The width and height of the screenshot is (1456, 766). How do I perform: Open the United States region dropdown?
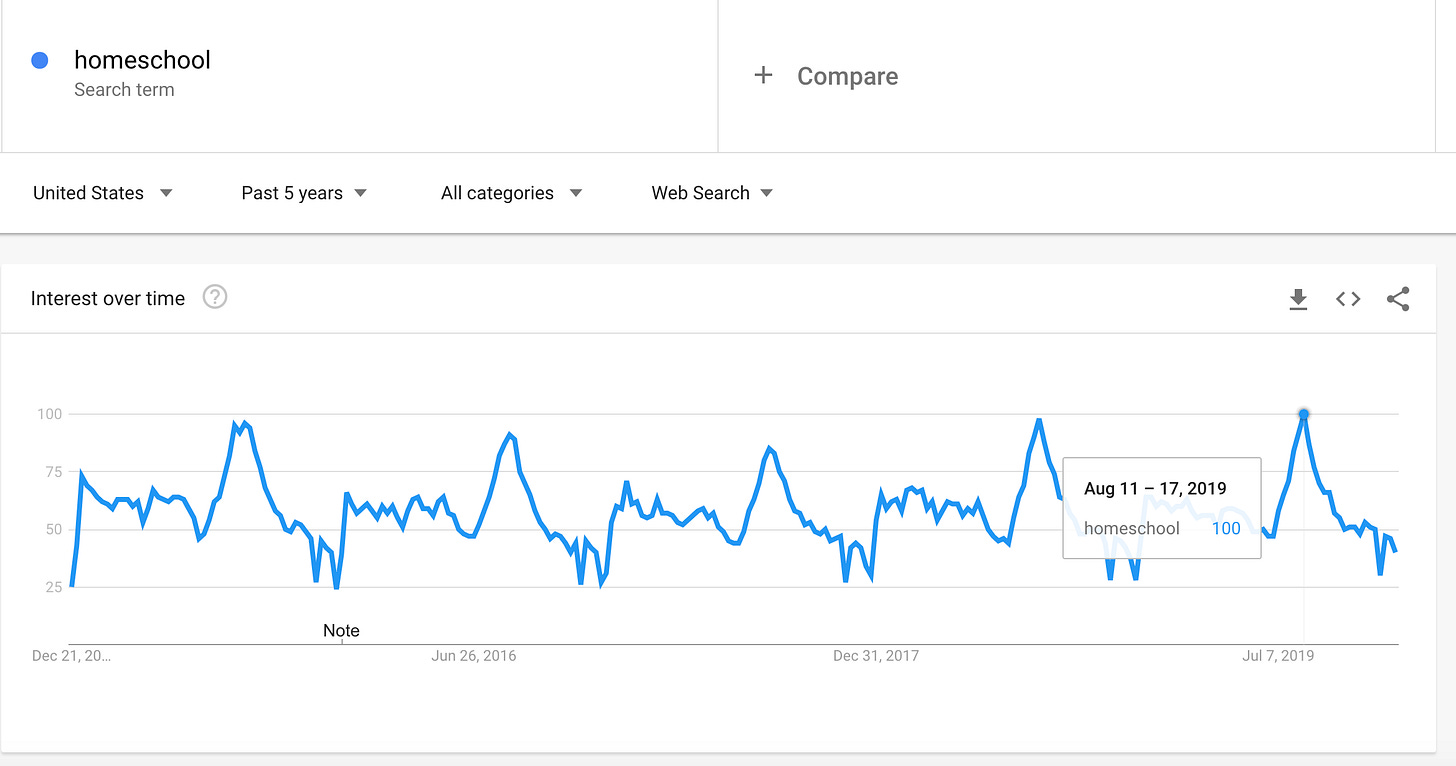tap(103, 193)
